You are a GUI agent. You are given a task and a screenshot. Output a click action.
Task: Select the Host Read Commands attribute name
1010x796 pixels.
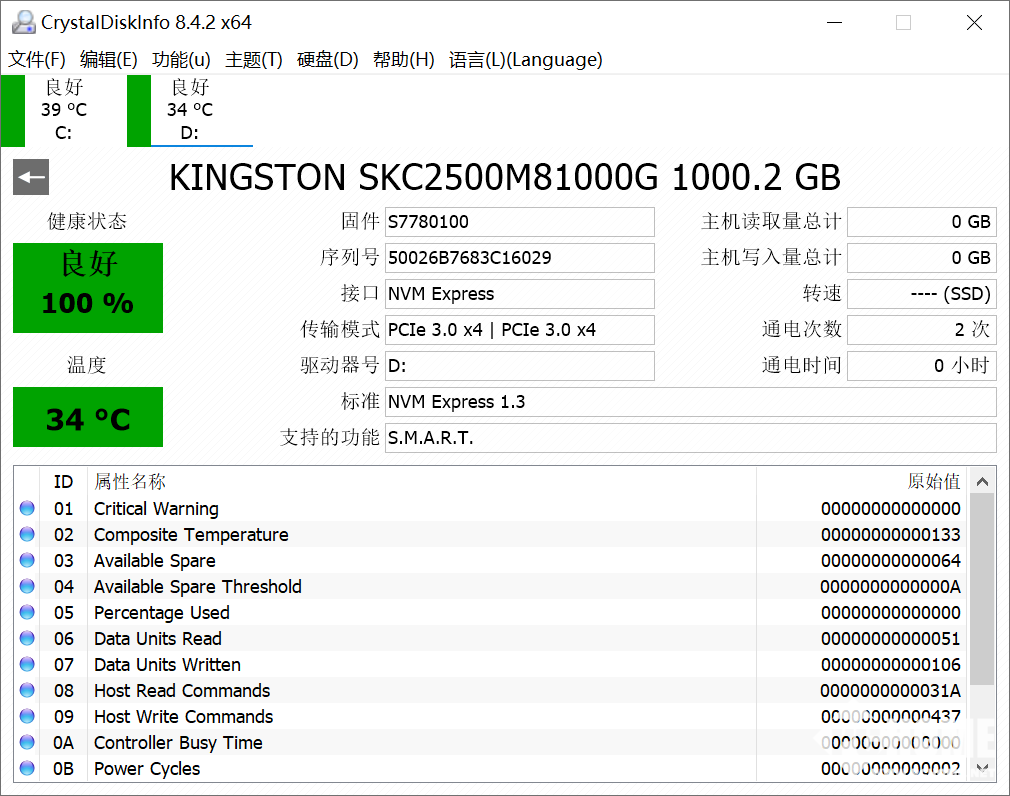[x=182, y=690]
